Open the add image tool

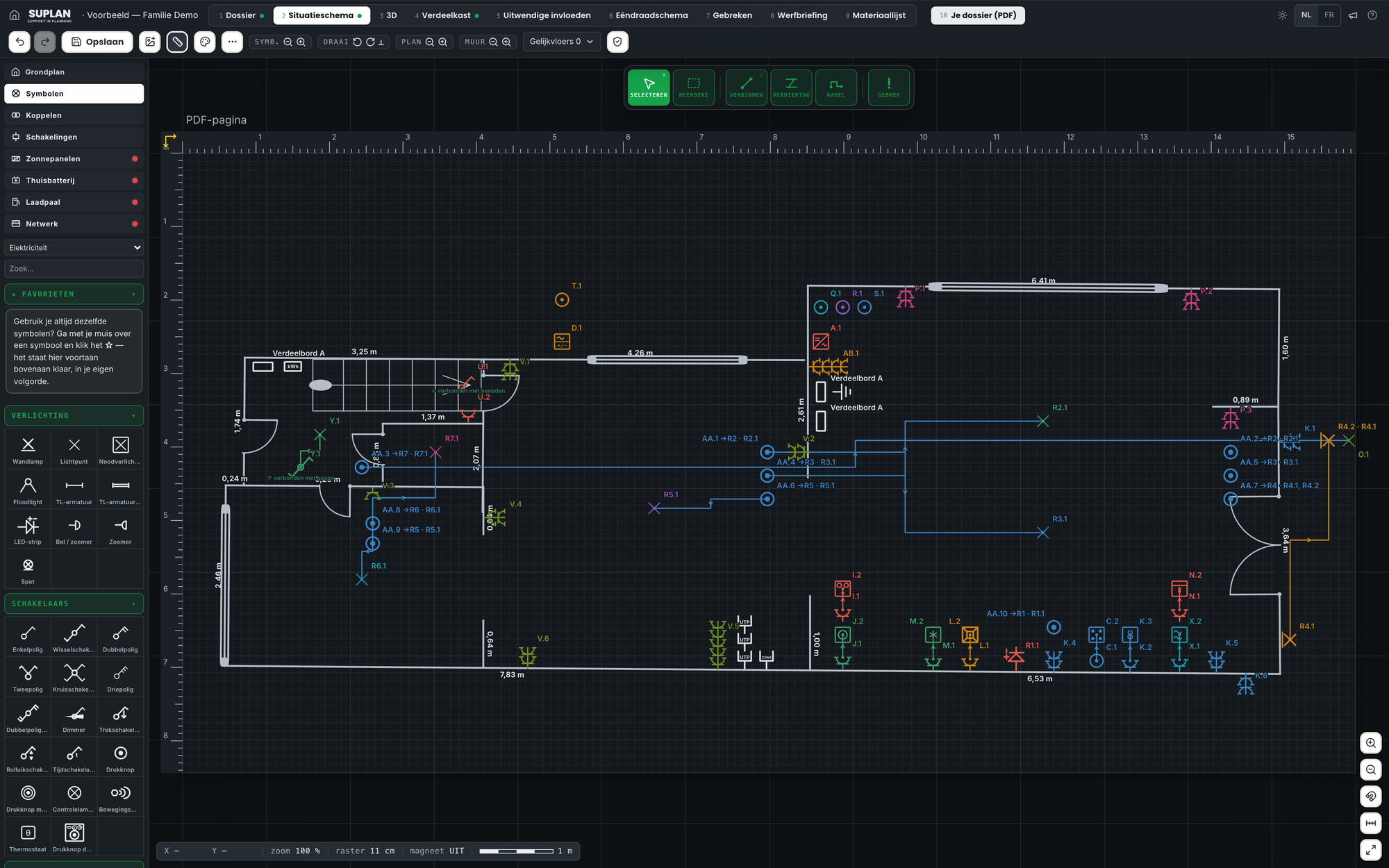tap(150, 42)
